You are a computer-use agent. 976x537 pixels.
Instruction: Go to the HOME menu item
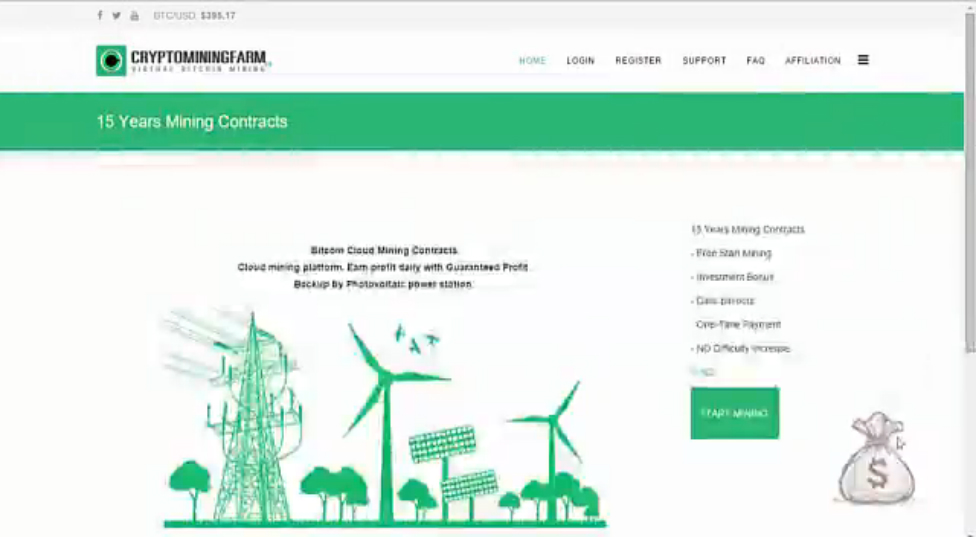point(532,60)
